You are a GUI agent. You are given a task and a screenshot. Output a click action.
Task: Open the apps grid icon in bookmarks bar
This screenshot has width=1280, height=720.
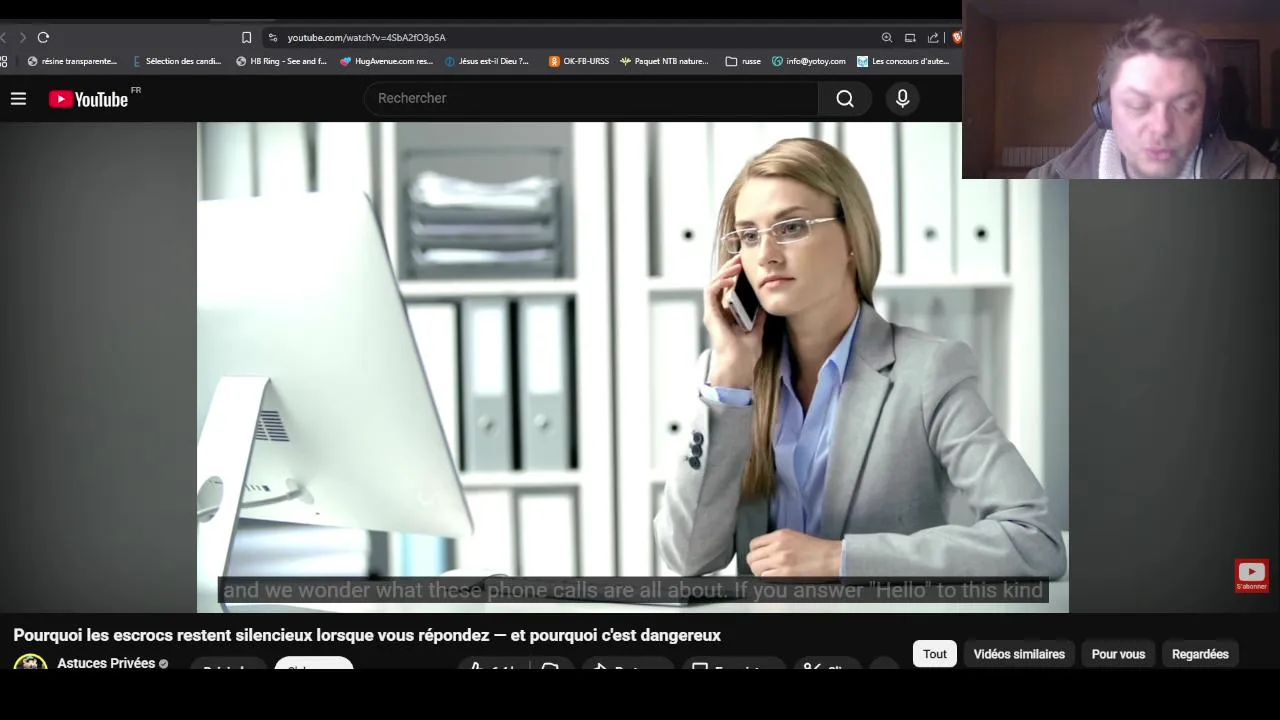pyautogui.click(x=4, y=61)
